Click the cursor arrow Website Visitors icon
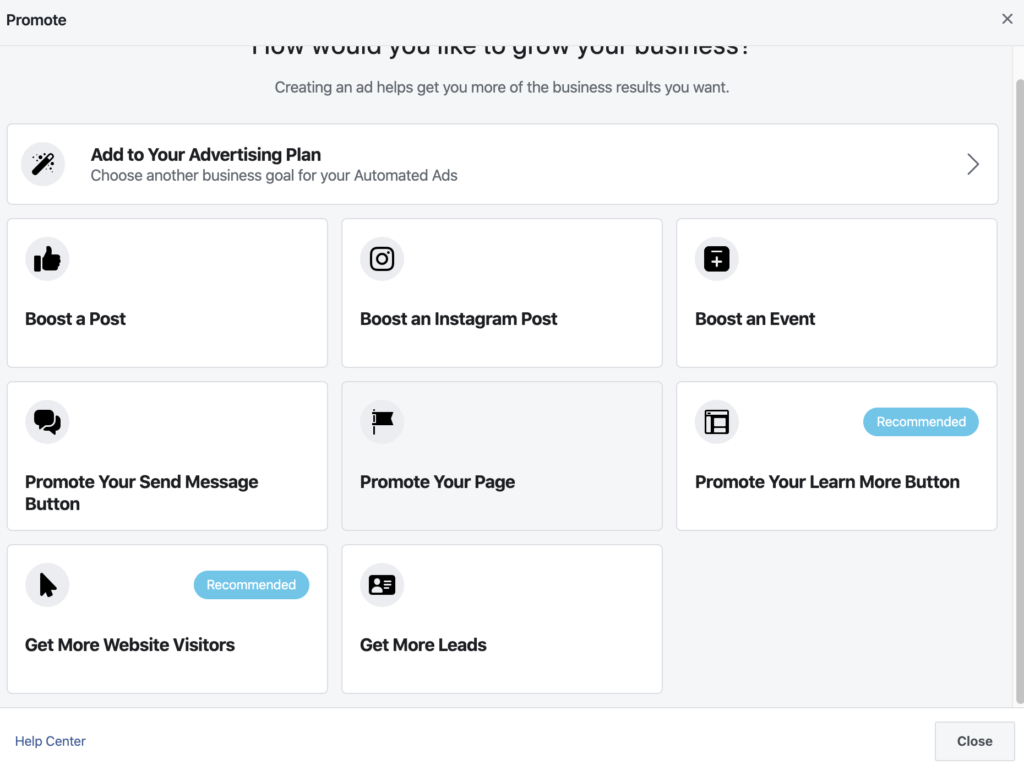1024x770 pixels. 47,585
